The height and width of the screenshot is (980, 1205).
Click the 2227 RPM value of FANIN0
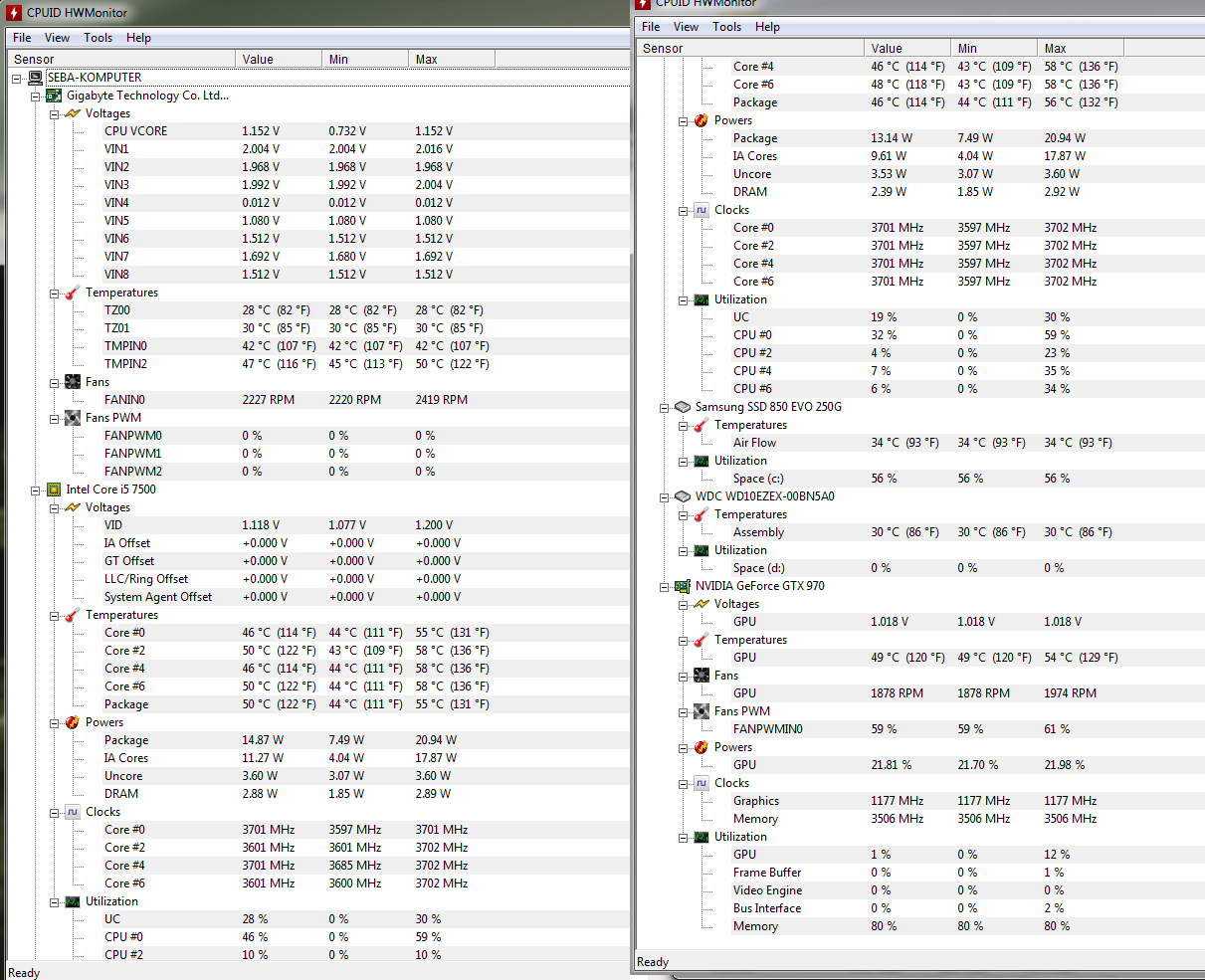pyautogui.click(x=268, y=400)
